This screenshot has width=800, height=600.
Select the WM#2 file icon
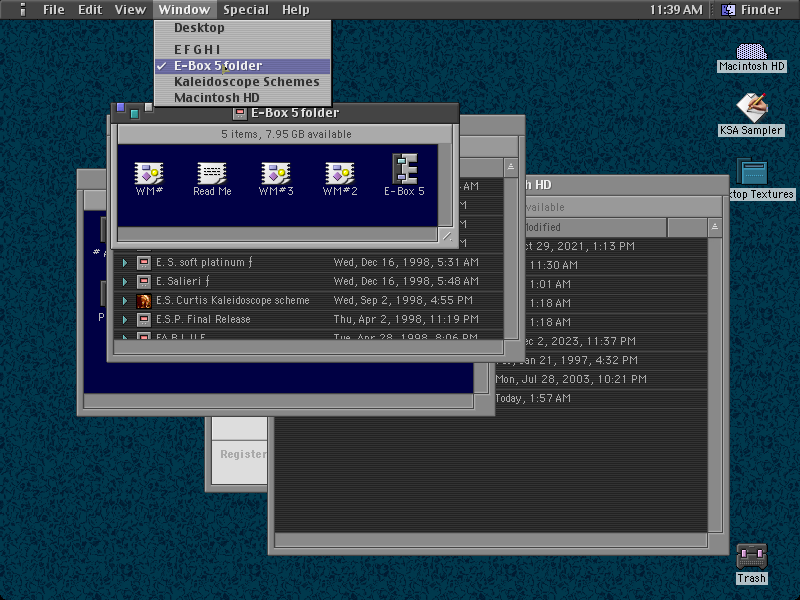pyautogui.click(x=340, y=173)
